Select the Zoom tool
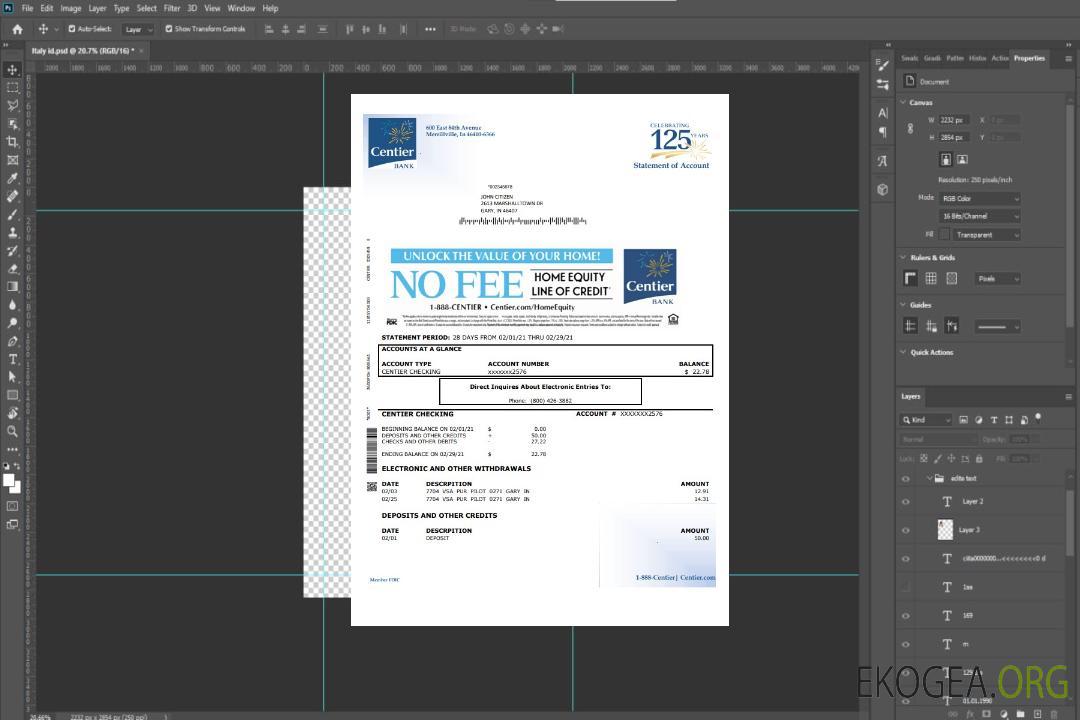1080x720 pixels. 12,431
